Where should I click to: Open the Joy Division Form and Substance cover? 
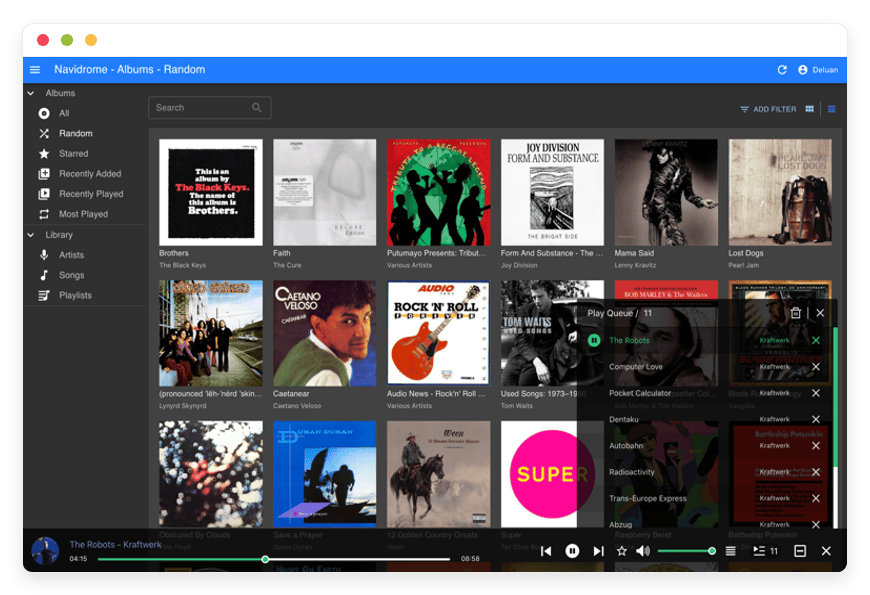[552, 192]
